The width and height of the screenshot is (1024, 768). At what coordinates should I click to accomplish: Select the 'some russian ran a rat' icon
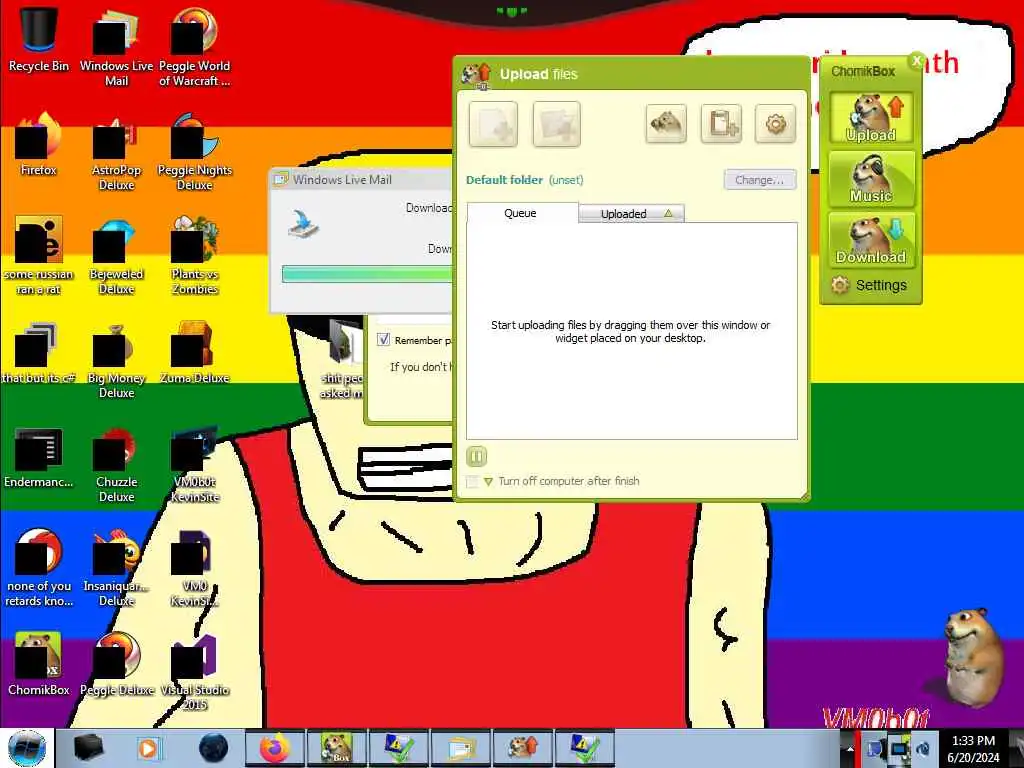pyautogui.click(x=39, y=255)
